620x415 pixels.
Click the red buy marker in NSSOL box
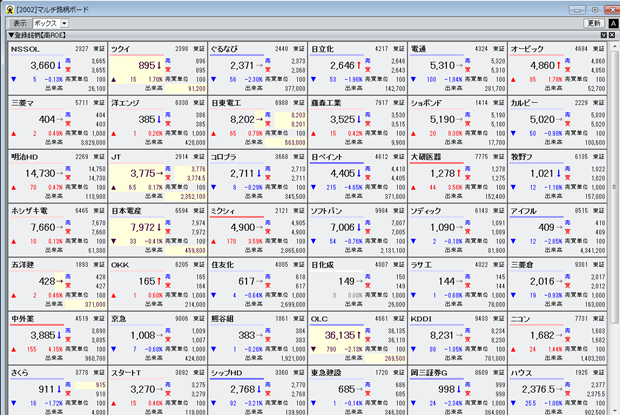point(68,70)
